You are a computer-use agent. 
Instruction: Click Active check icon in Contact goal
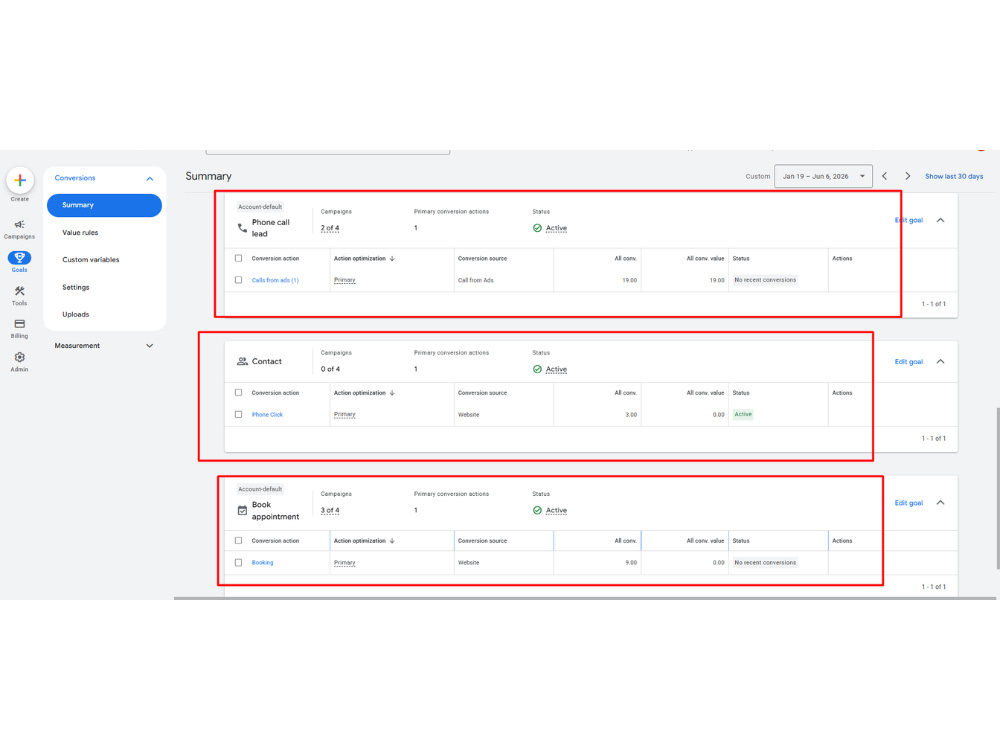(537, 369)
